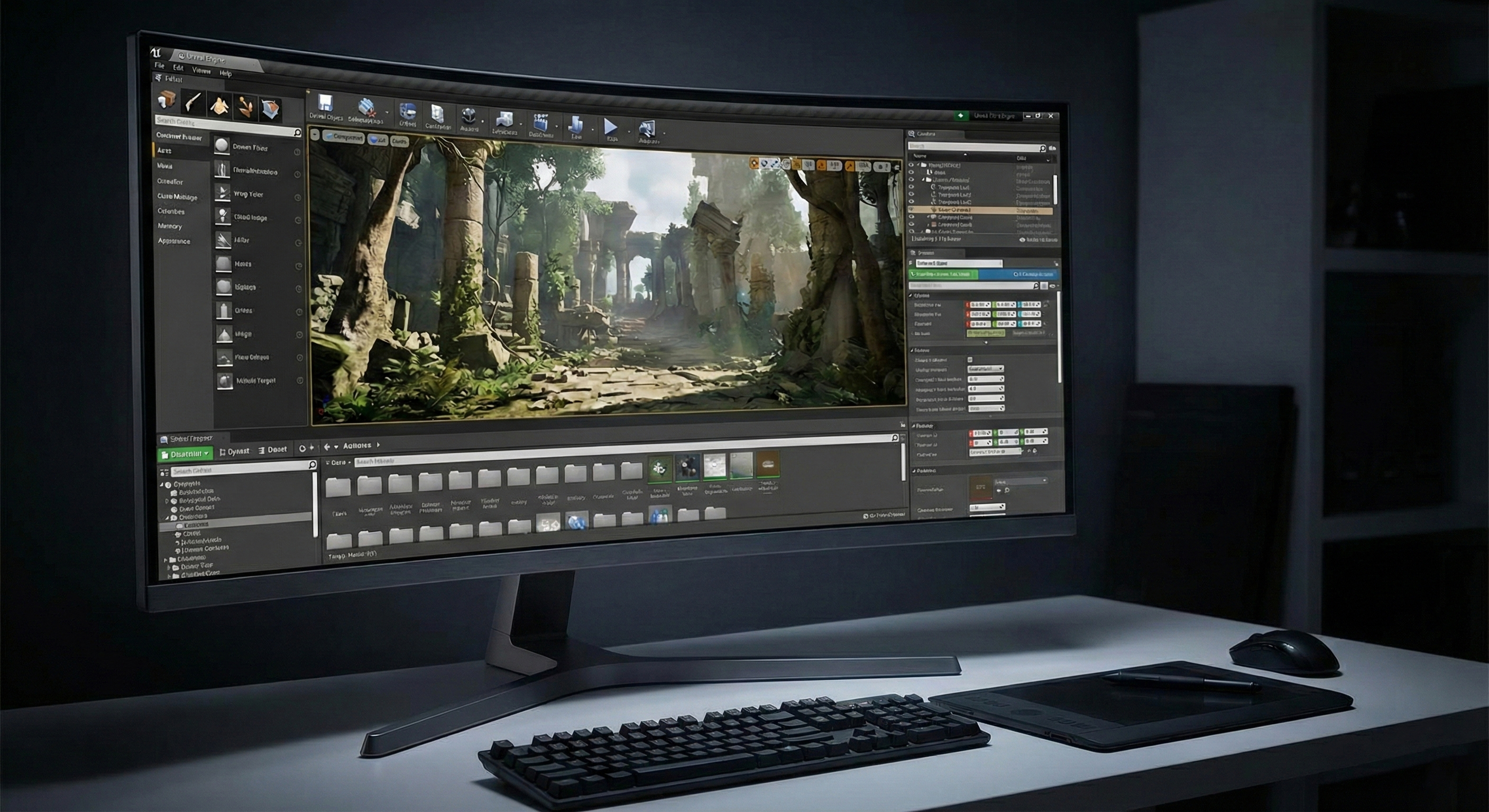Click the floppy-disk Save icon in the toolbar
This screenshot has height=812, width=1489.
coord(325,103)
